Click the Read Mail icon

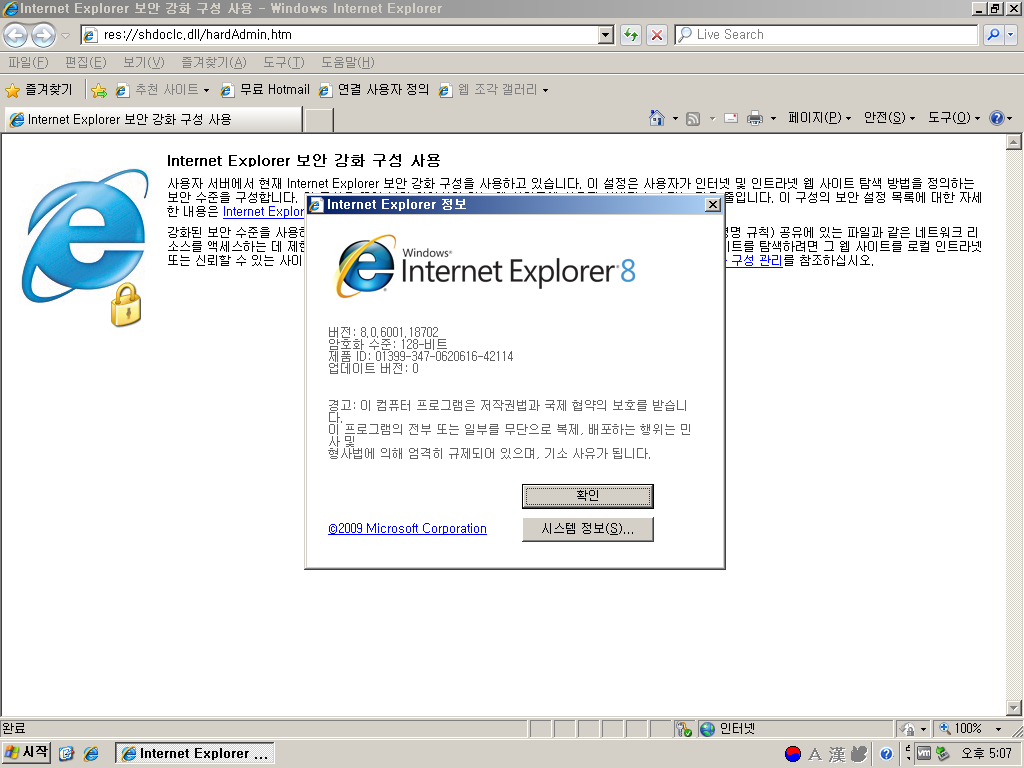point(731,118)
